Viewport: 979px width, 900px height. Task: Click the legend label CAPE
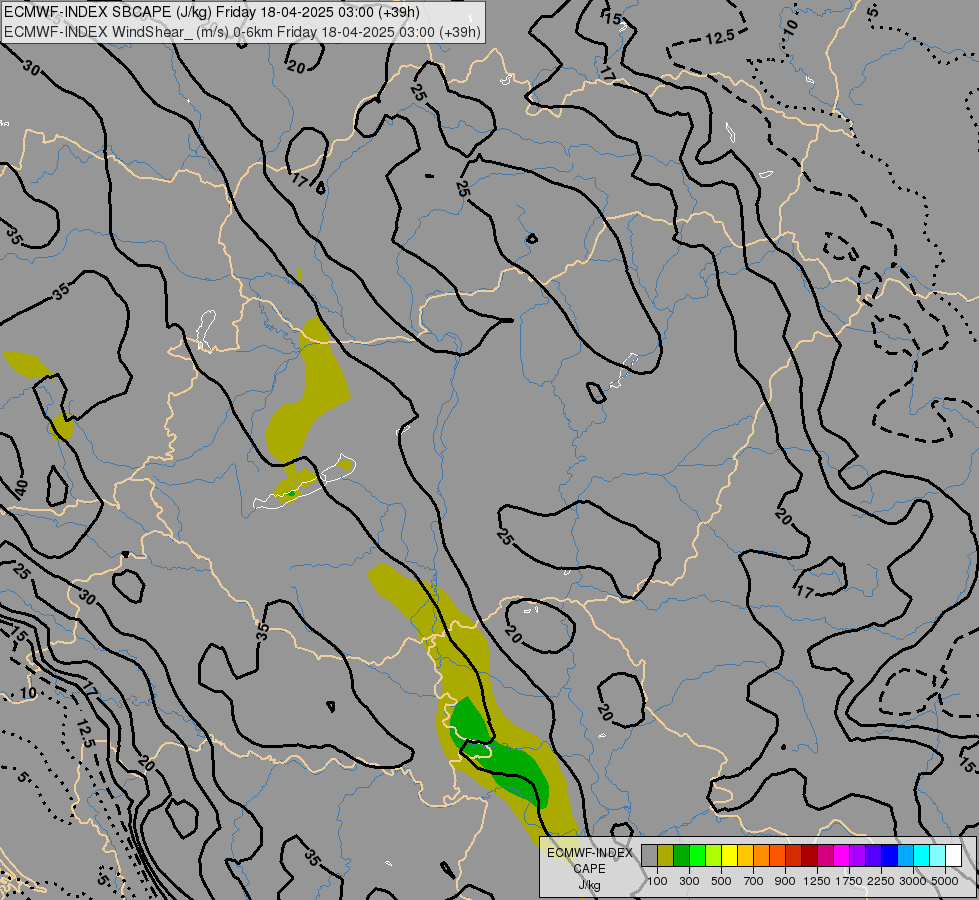[x=589, y=869]
